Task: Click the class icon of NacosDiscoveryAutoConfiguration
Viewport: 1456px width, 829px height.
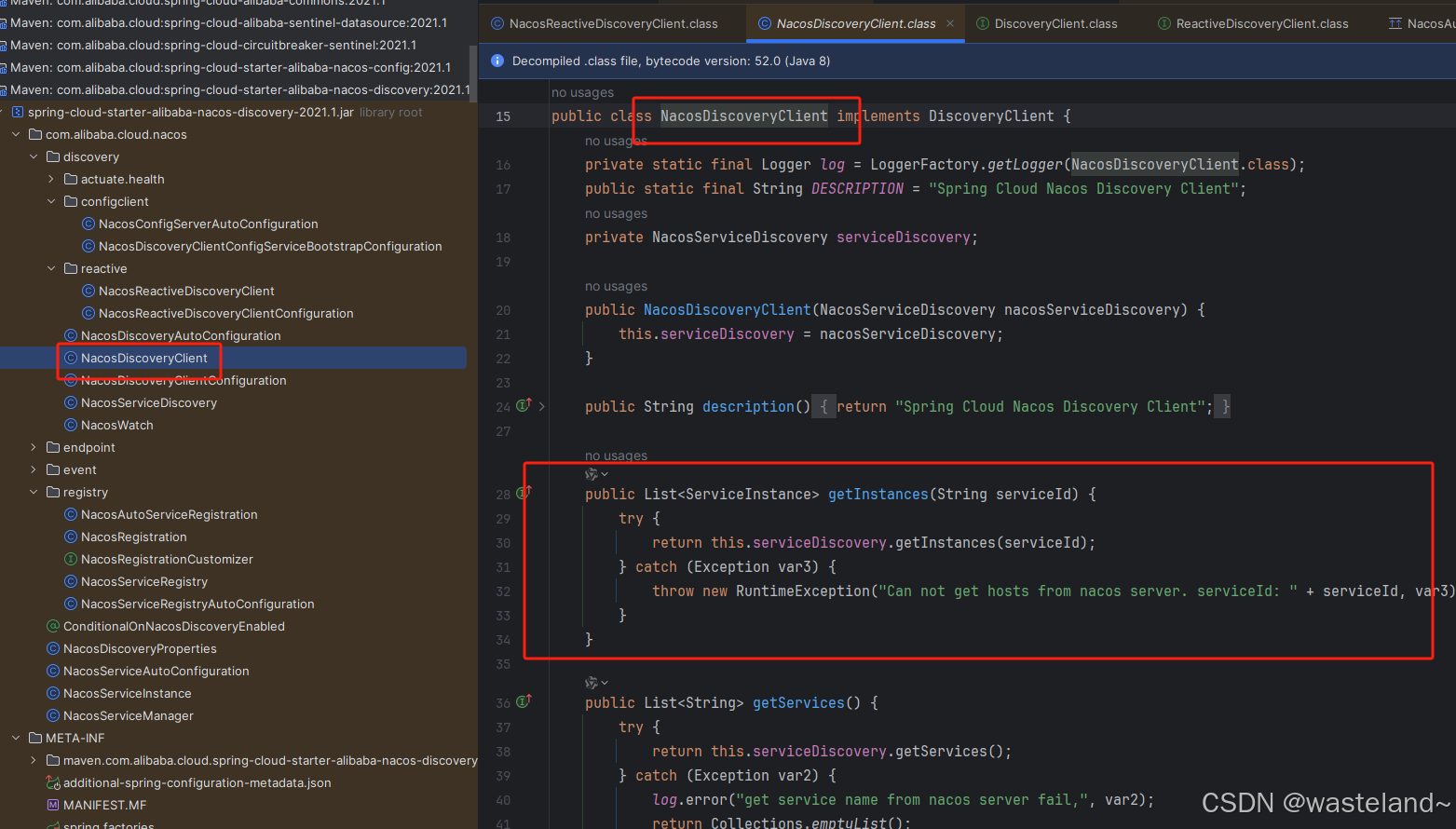Action: coord(71,335)
